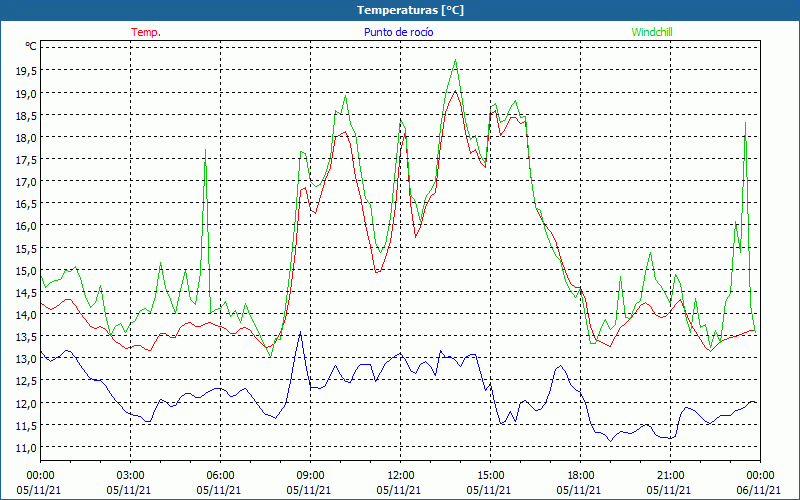Click the 12,5 y-axis value
Image resolution: width=800 pixels, height=500 pixels.
27,381
